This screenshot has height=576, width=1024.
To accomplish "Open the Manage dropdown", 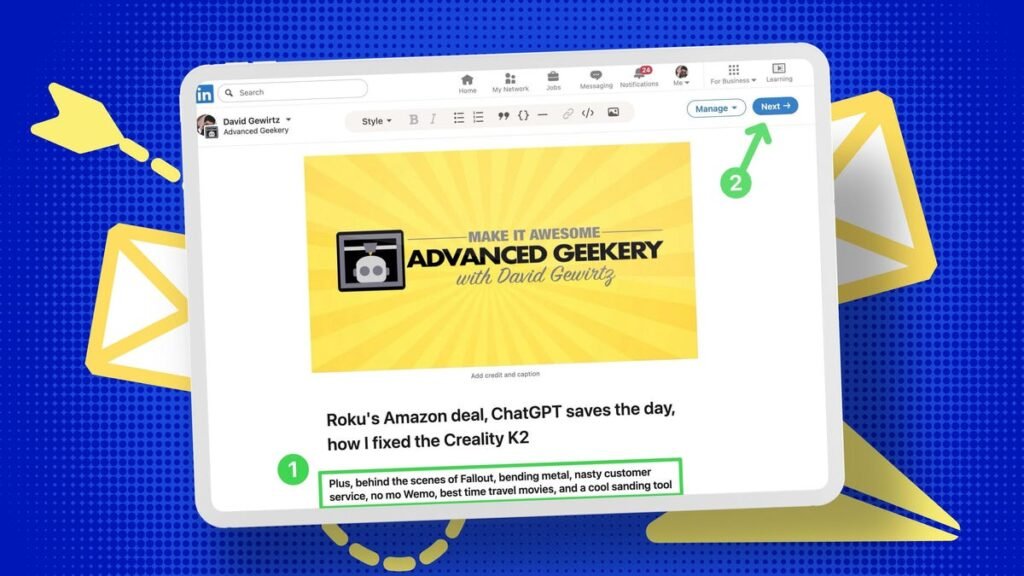I will point(715,107).
